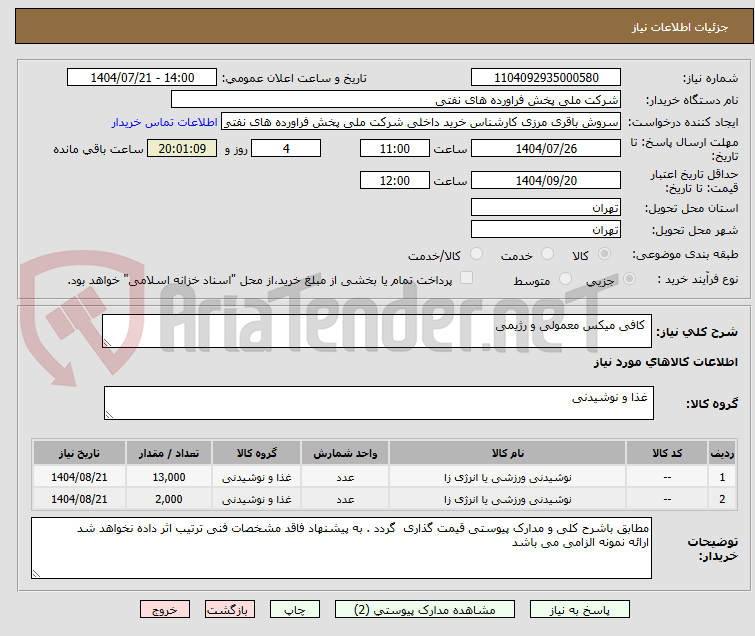Click the خروج exit button
Screen dimensions: 755x636
coord(165,610)
